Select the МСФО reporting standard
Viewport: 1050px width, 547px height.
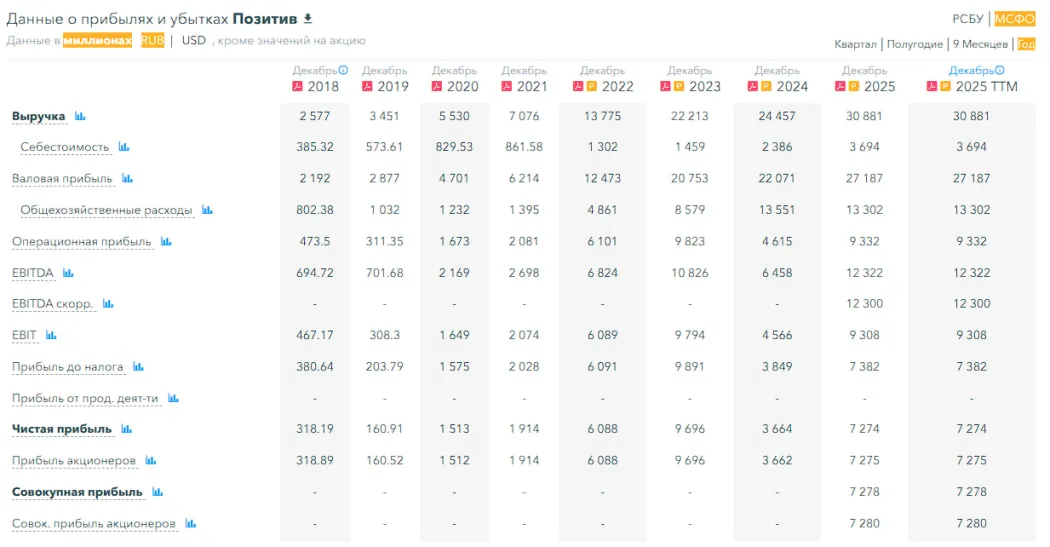point(1014,19)
